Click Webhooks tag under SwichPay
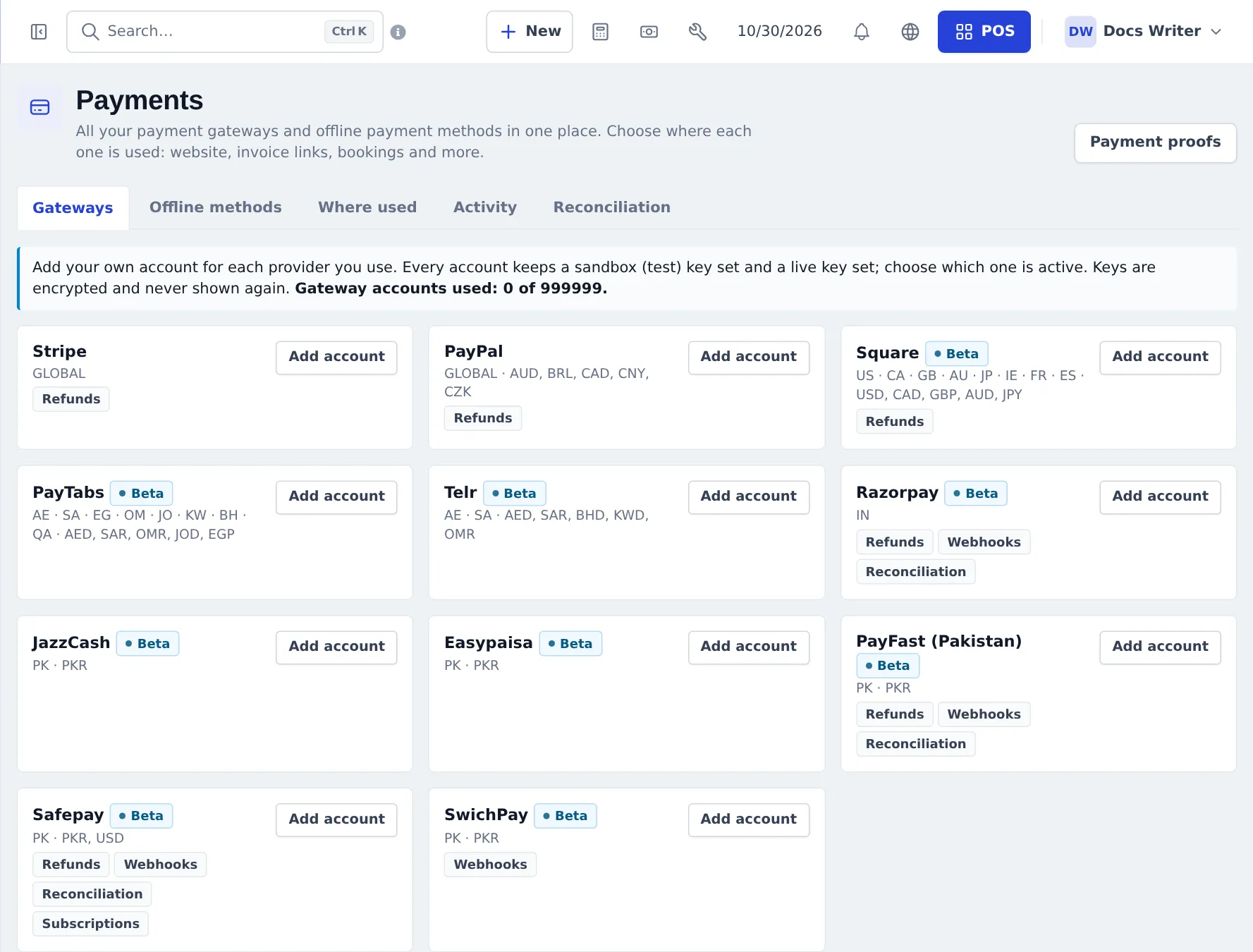Viewport: 1253px width, 952px height. click(490, 865)
